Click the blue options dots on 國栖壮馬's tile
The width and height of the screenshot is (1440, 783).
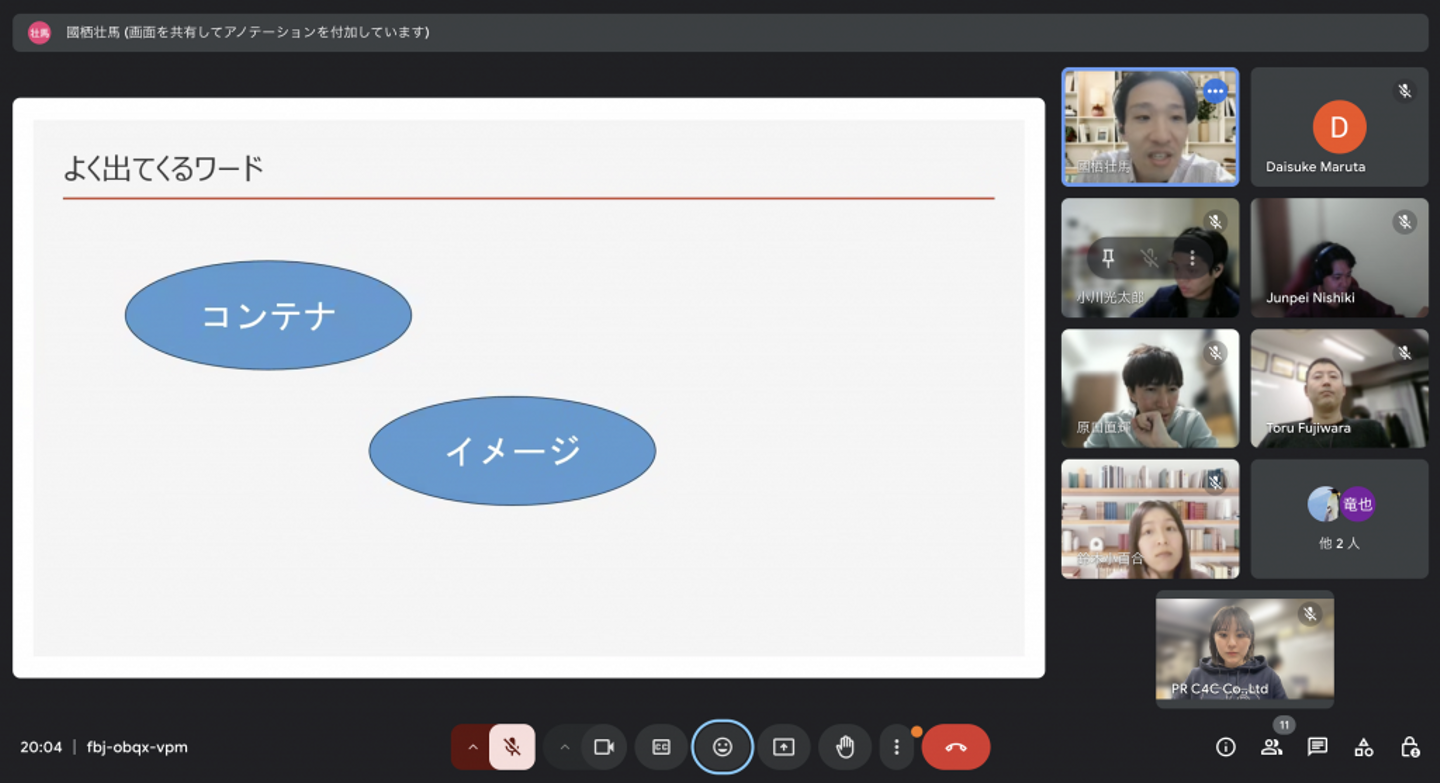(1215, 91)
